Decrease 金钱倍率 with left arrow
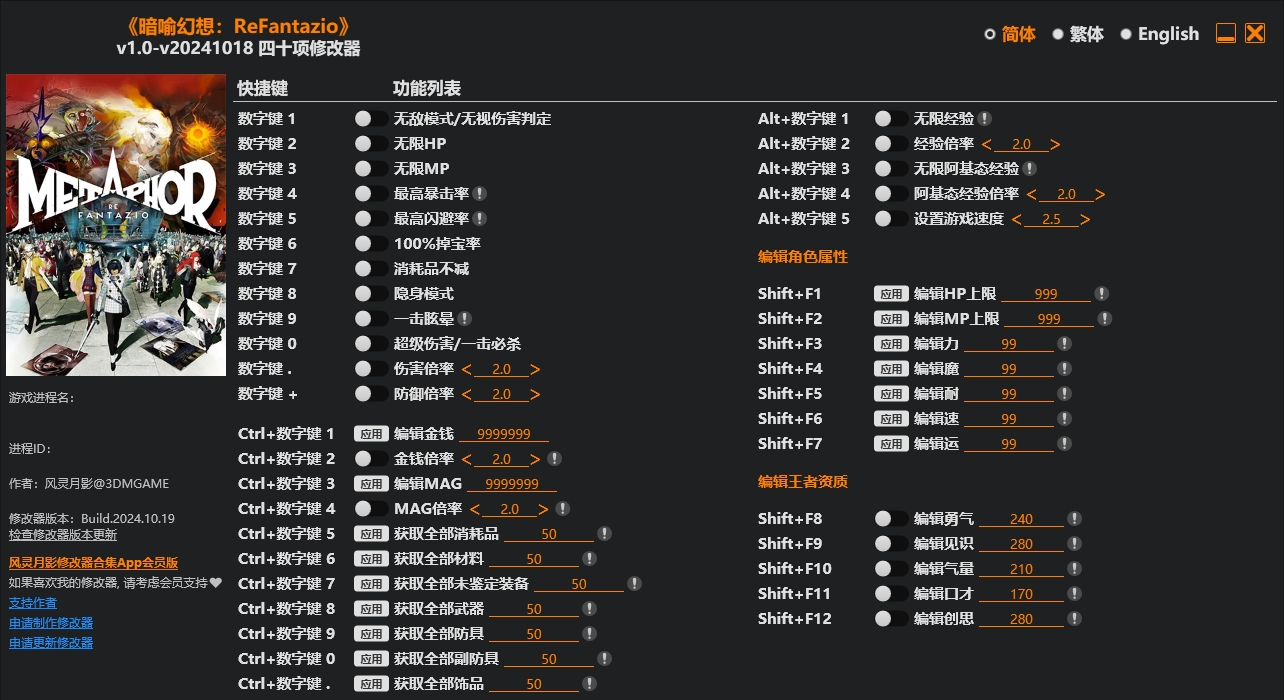This screenshot has height=700, width=1284. coord(466,459)
